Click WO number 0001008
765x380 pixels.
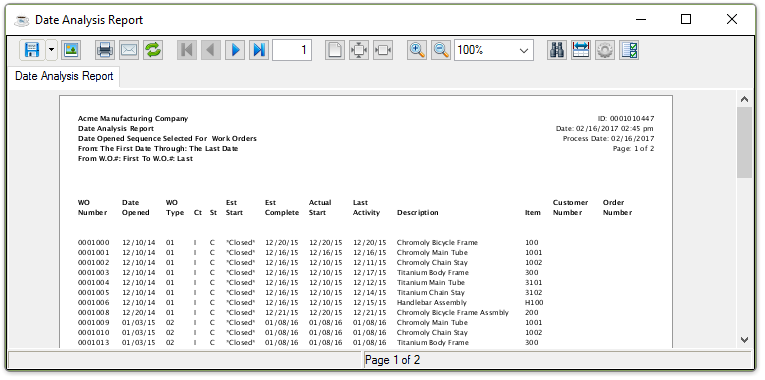point(94,313)
